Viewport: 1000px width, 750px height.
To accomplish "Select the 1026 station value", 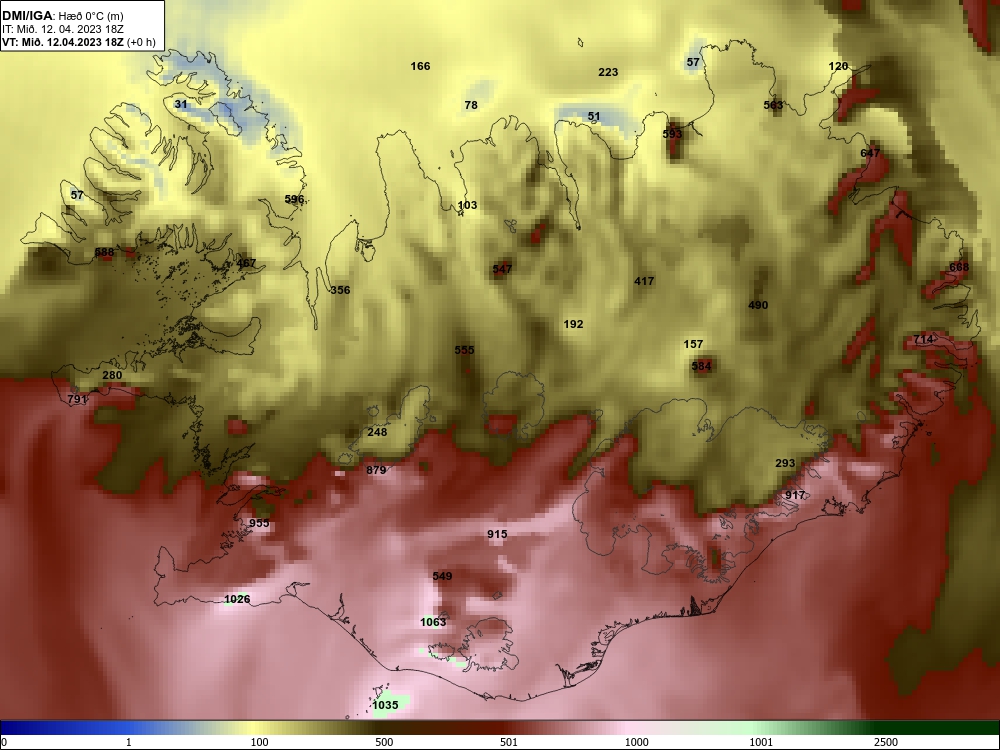I will [237, 599].
